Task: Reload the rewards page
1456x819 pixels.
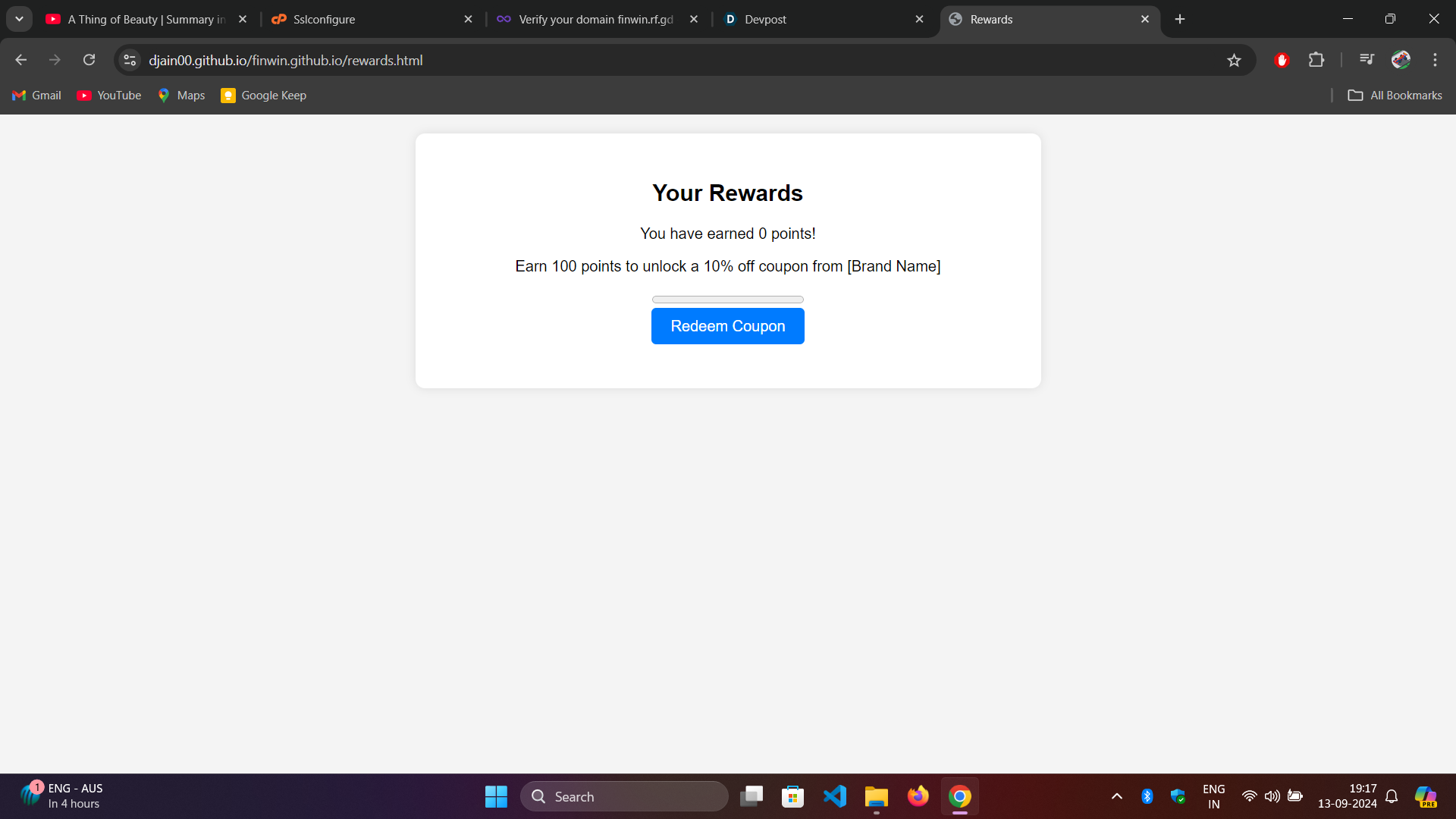Action: click(x=89, y=60)
